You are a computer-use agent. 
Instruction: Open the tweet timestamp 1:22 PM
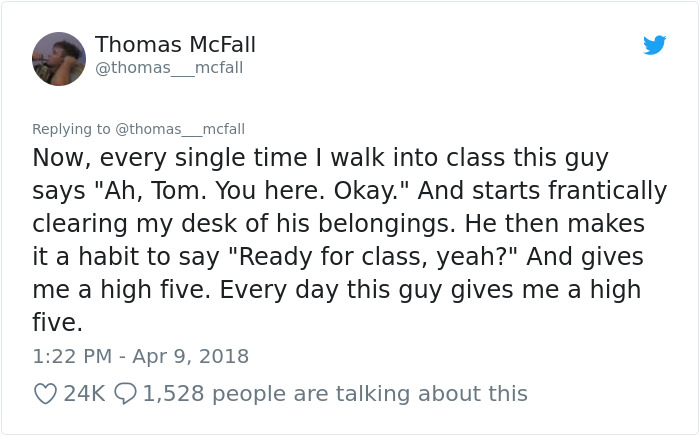pos(72,356)
